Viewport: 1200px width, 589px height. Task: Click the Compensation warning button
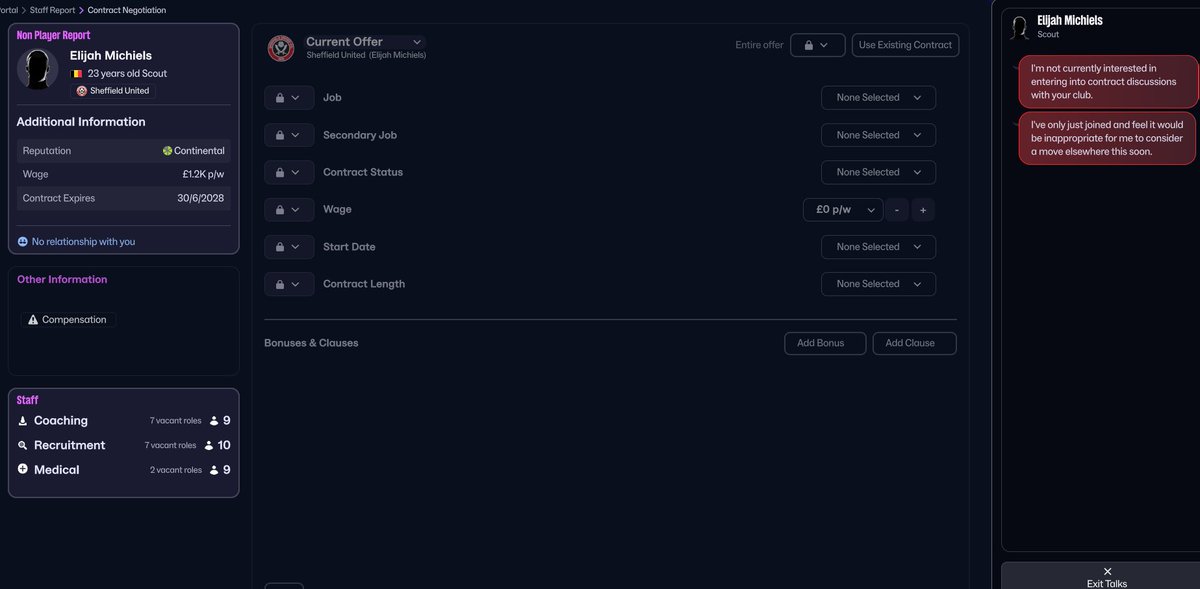click(x=68, y=320)
